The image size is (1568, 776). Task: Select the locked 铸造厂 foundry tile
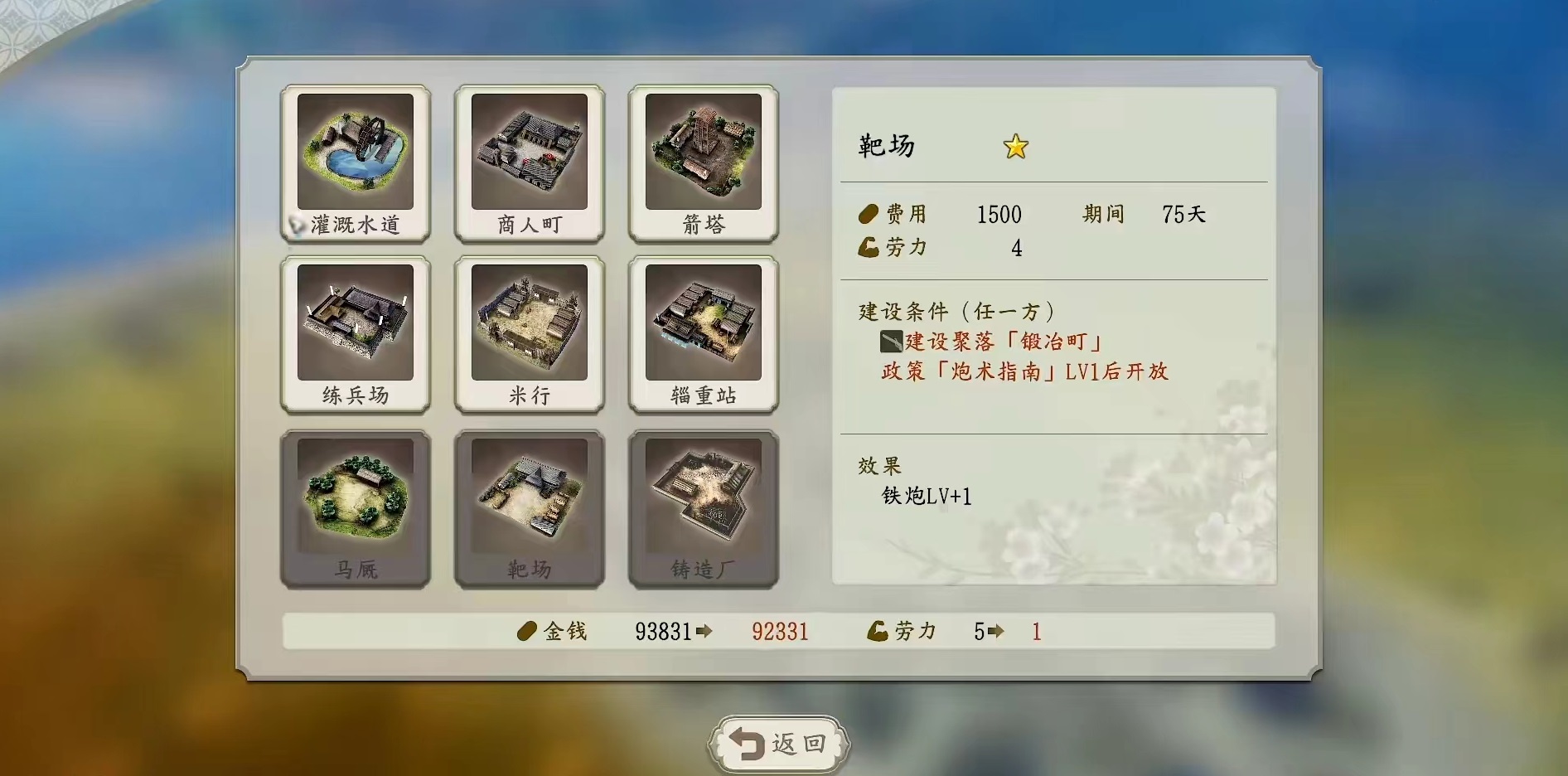point(704,509)
